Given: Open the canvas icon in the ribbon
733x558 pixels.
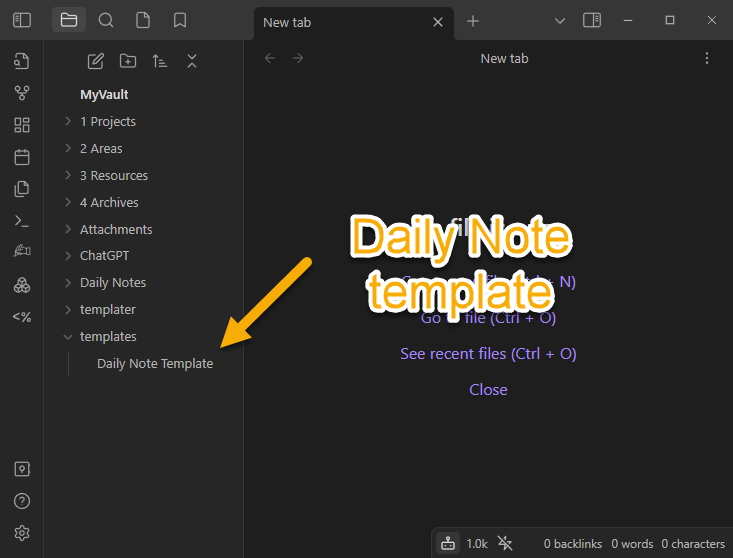Looking at the screenshot, I should (22, 125).
